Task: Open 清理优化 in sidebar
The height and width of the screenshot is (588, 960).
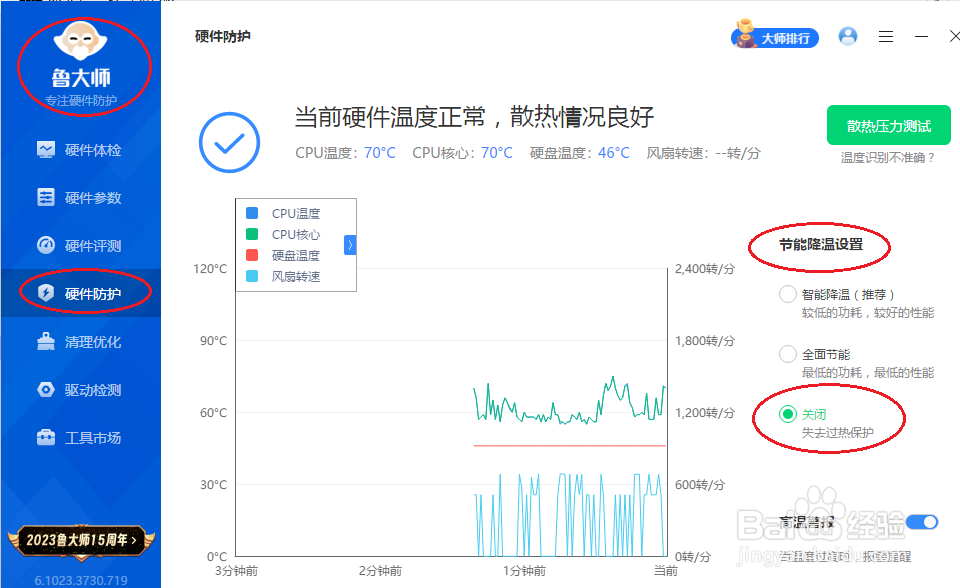Action: (80, 342)
